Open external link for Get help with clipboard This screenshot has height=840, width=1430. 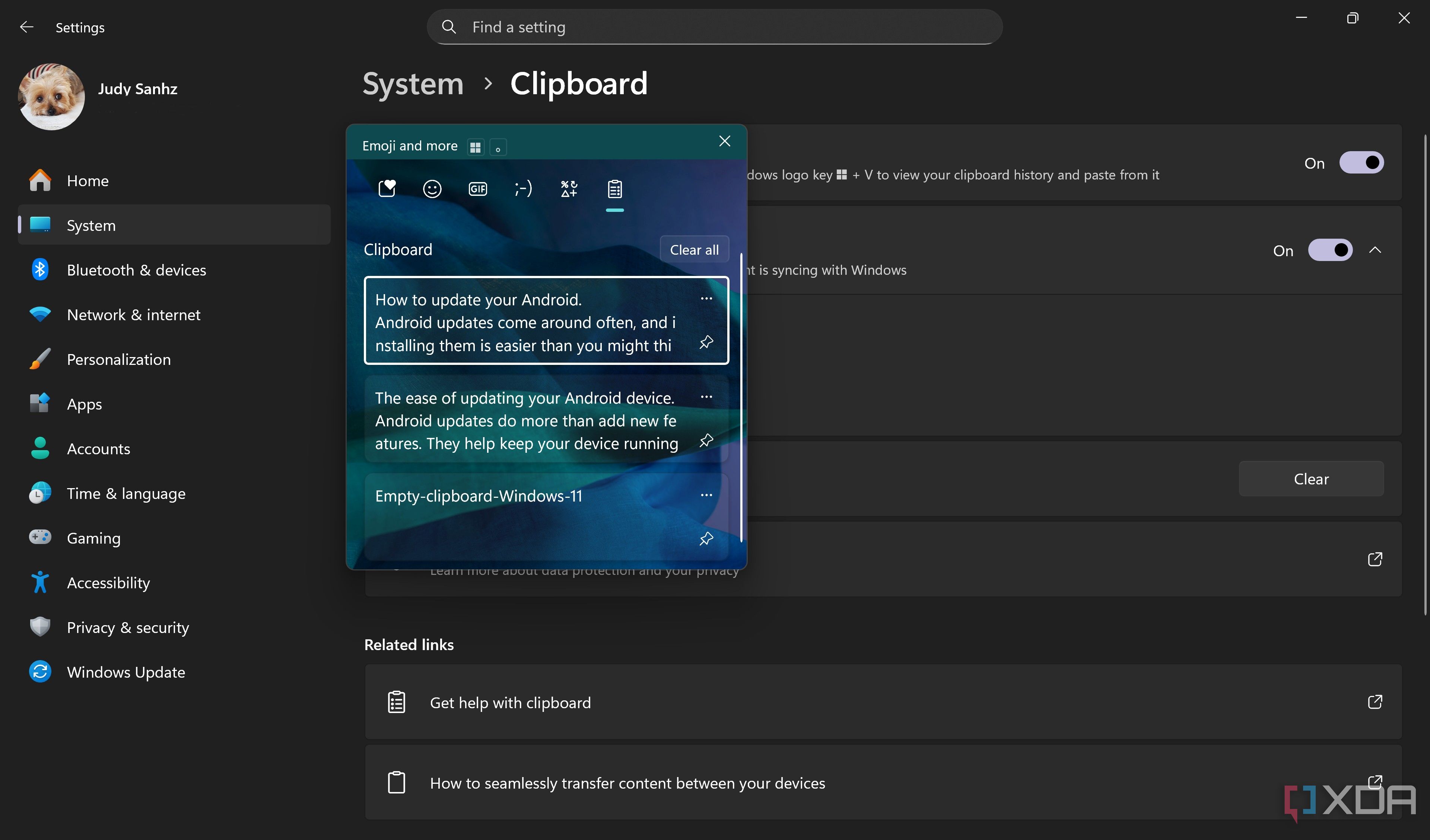(x=1376, y=702)
